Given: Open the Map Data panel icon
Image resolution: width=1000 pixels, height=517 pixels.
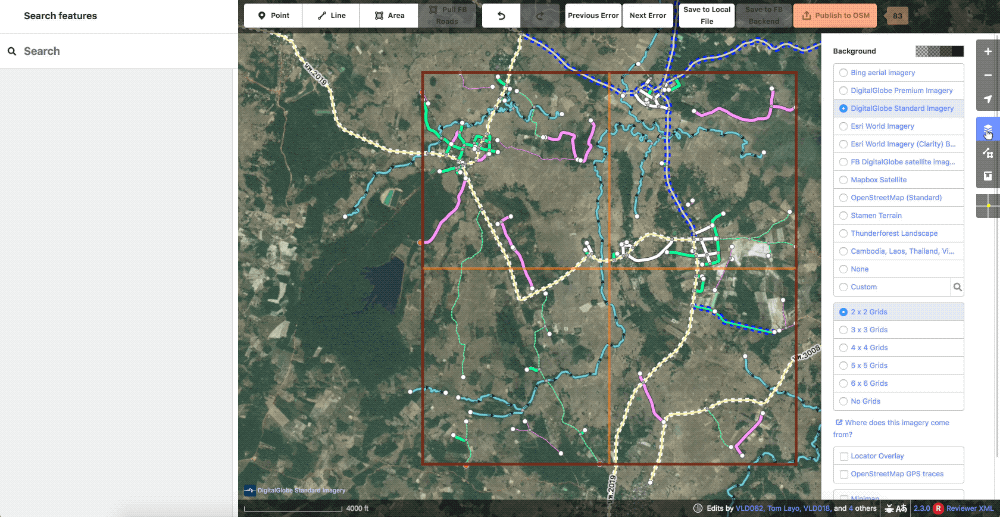Looking at the screenshot, I should coord(988,153).
